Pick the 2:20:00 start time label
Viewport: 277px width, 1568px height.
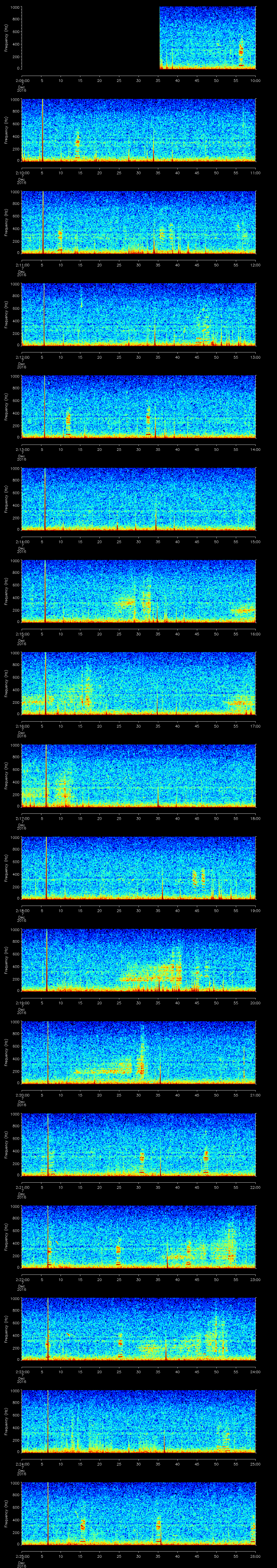point(22,1095)
